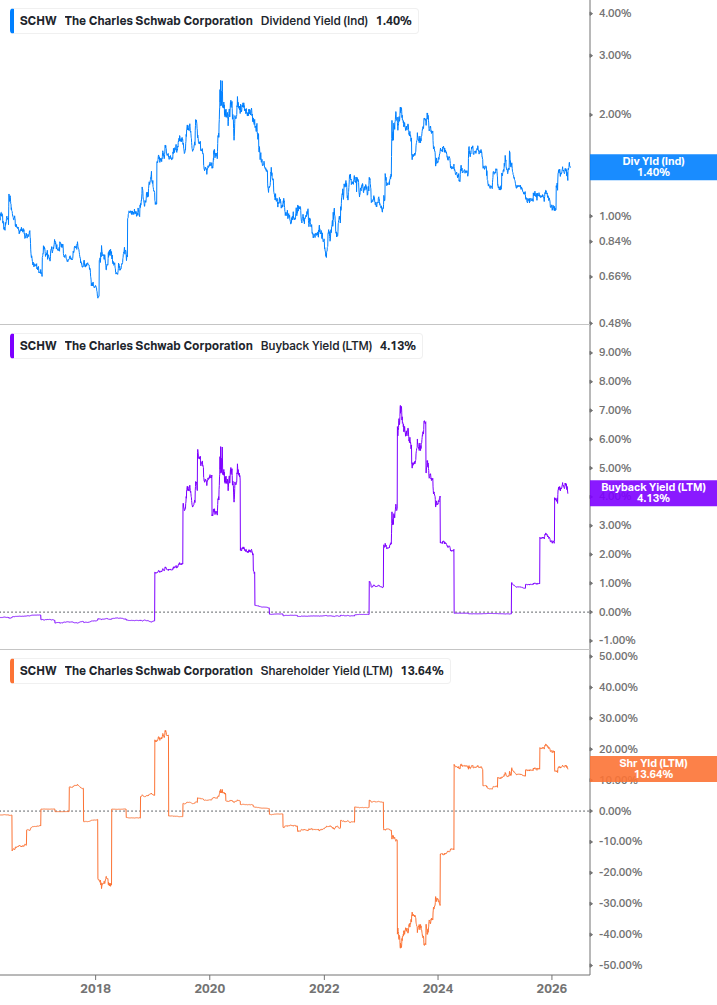Click the 13.64% value in the Shareholder Yield legend
Image resolution: width=717 pixels, height=1005 pixels.
tap(422, 671)
